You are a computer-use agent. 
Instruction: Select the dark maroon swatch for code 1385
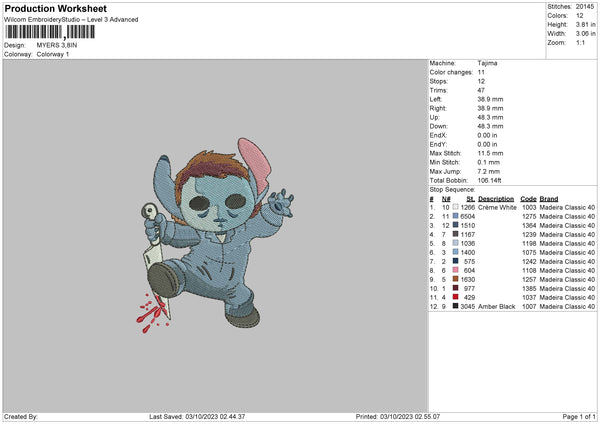(x=455, y=288)
